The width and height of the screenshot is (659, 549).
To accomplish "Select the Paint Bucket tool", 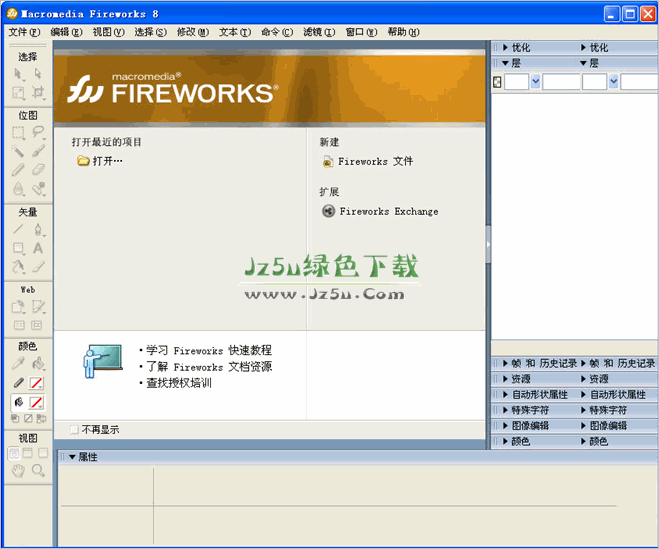I will (38, 364).
